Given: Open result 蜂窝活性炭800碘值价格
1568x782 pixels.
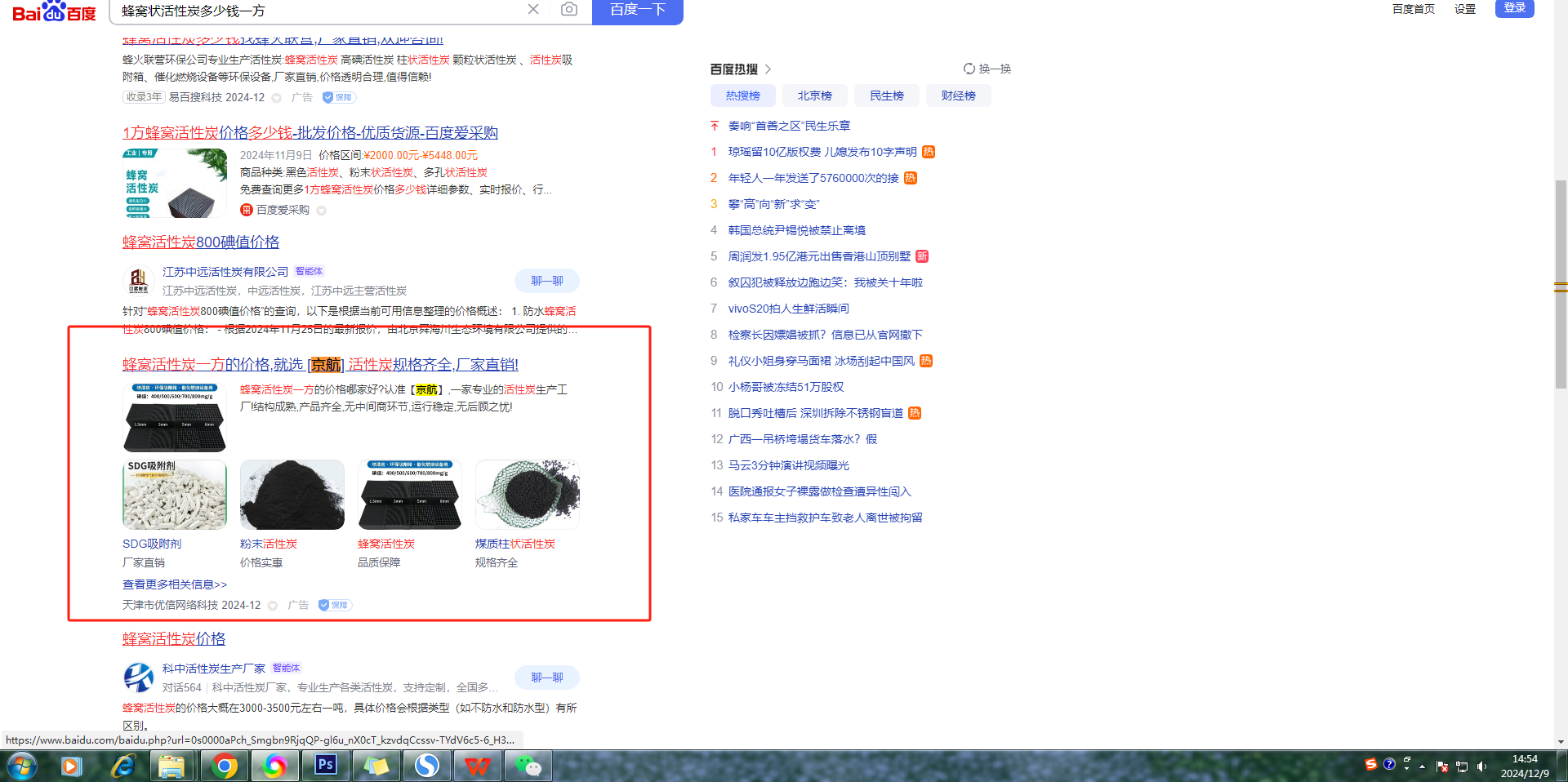Looking at the screenshot, I should click(201, 242).
